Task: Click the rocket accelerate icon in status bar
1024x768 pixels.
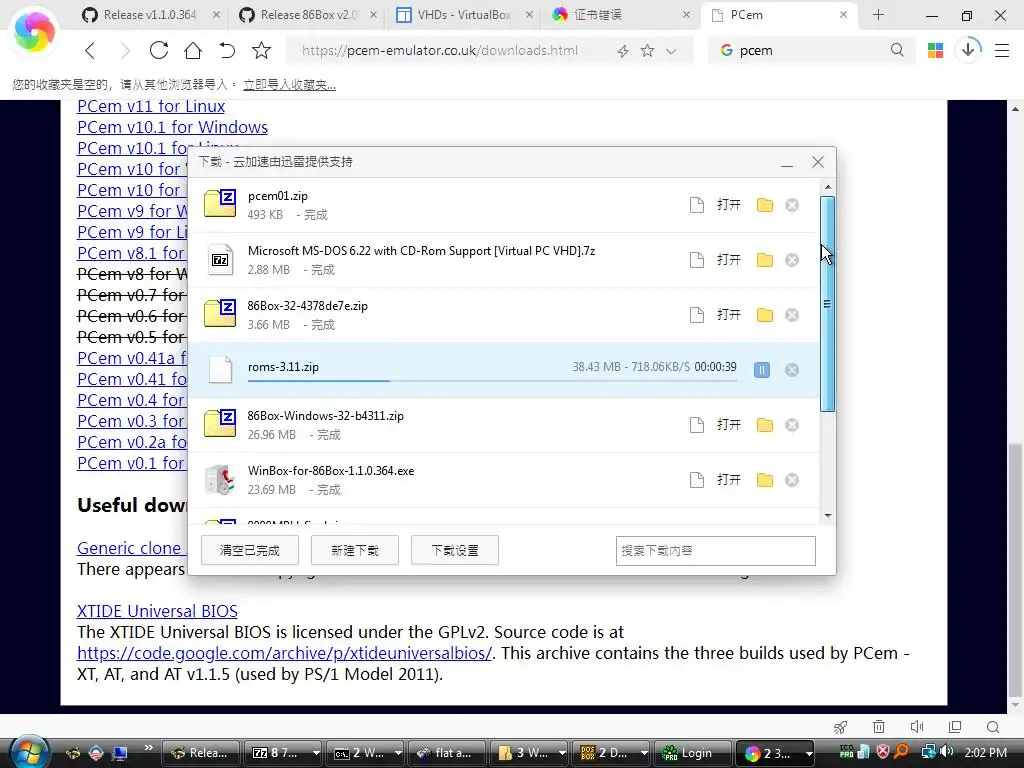Action: (840, 727)
